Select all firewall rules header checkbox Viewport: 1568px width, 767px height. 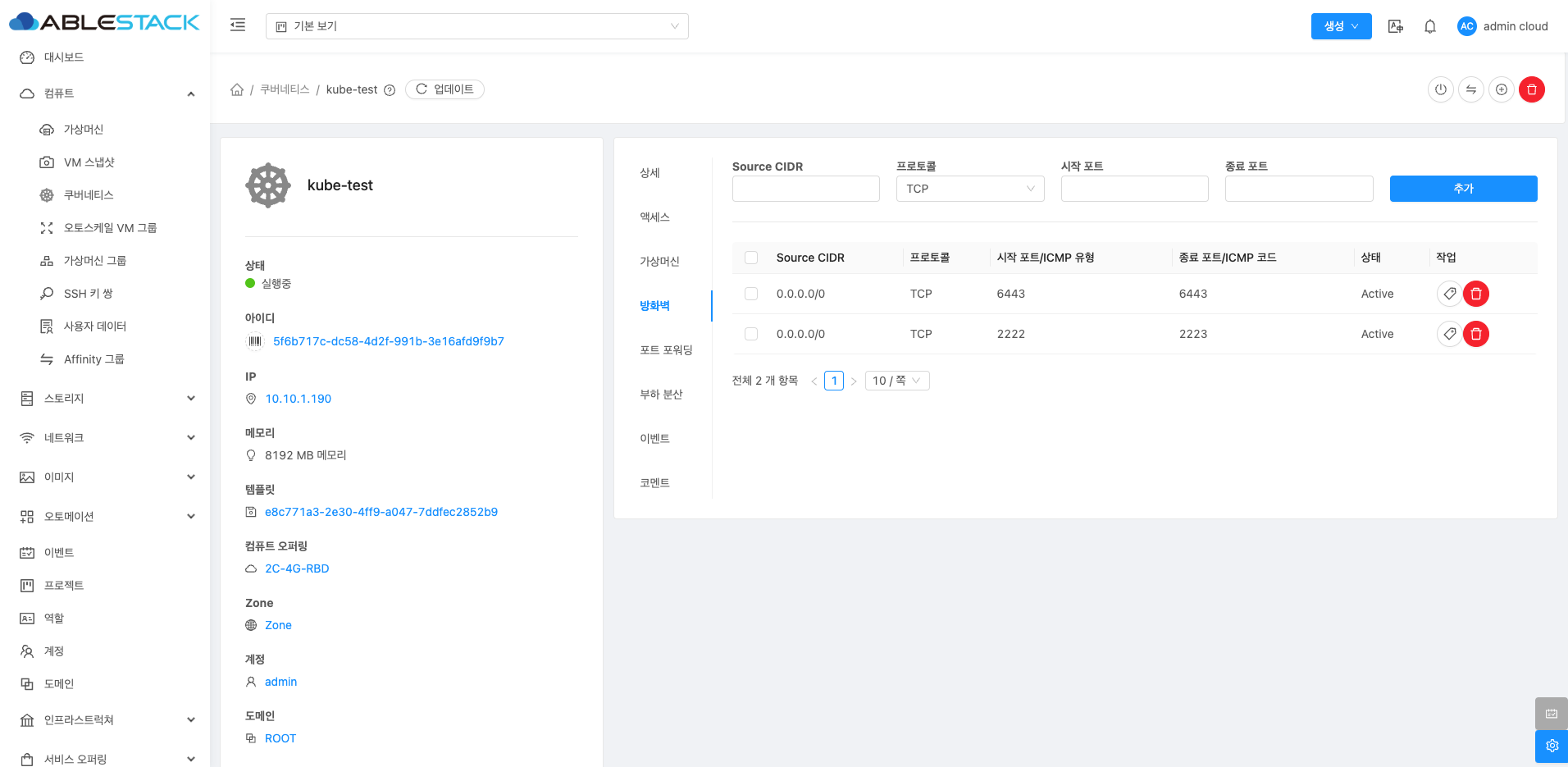[750, 258]
